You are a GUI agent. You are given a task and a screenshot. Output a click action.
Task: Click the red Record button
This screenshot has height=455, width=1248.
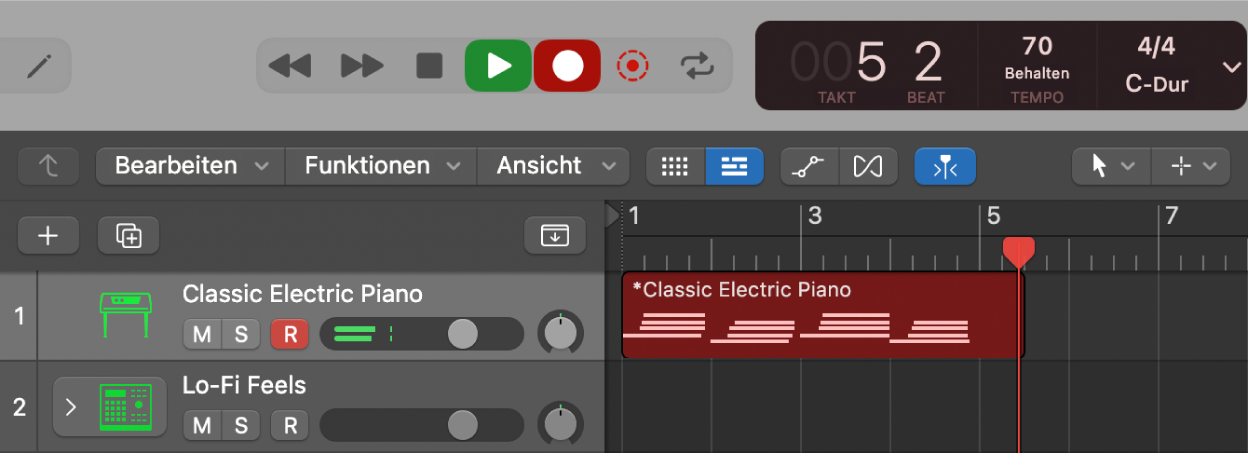pos(567,66)
